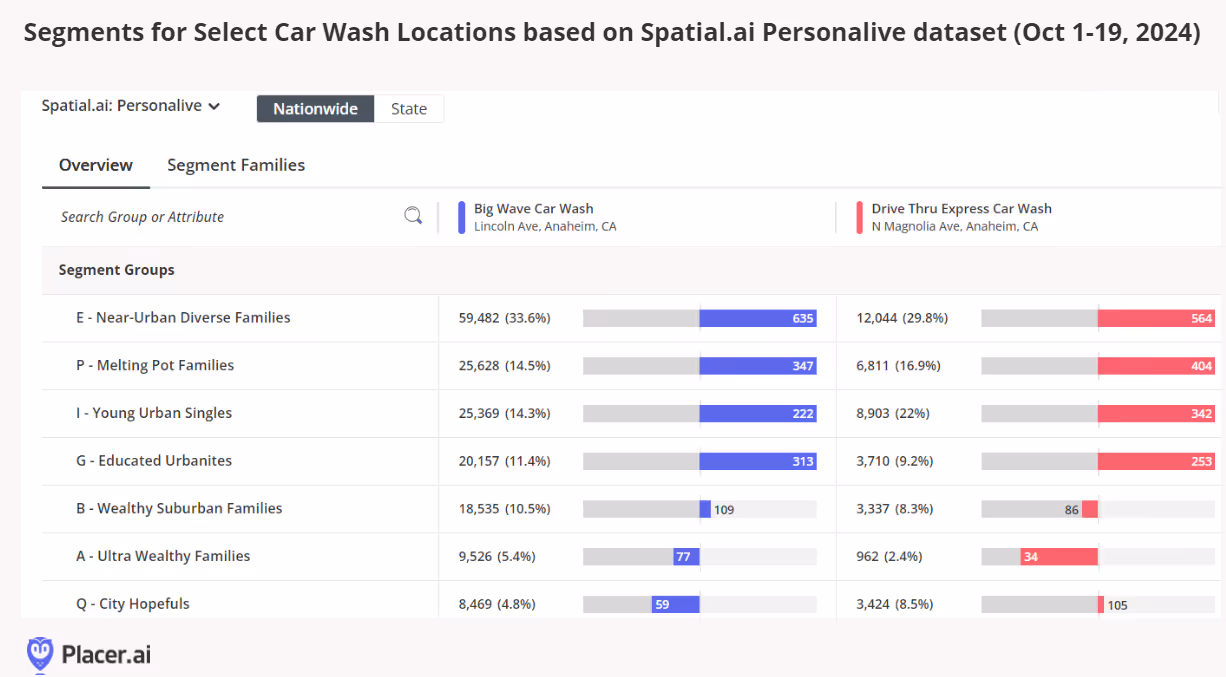Click the value 3,710 (9.2%)
The image size is (1226, 677).
(895, 461)
